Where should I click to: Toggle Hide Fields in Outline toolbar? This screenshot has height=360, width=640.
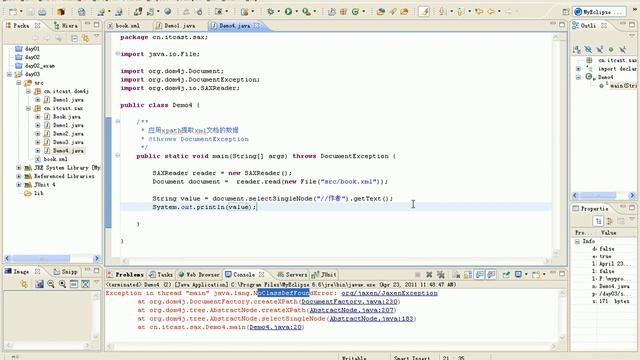[x=588, y=49]
